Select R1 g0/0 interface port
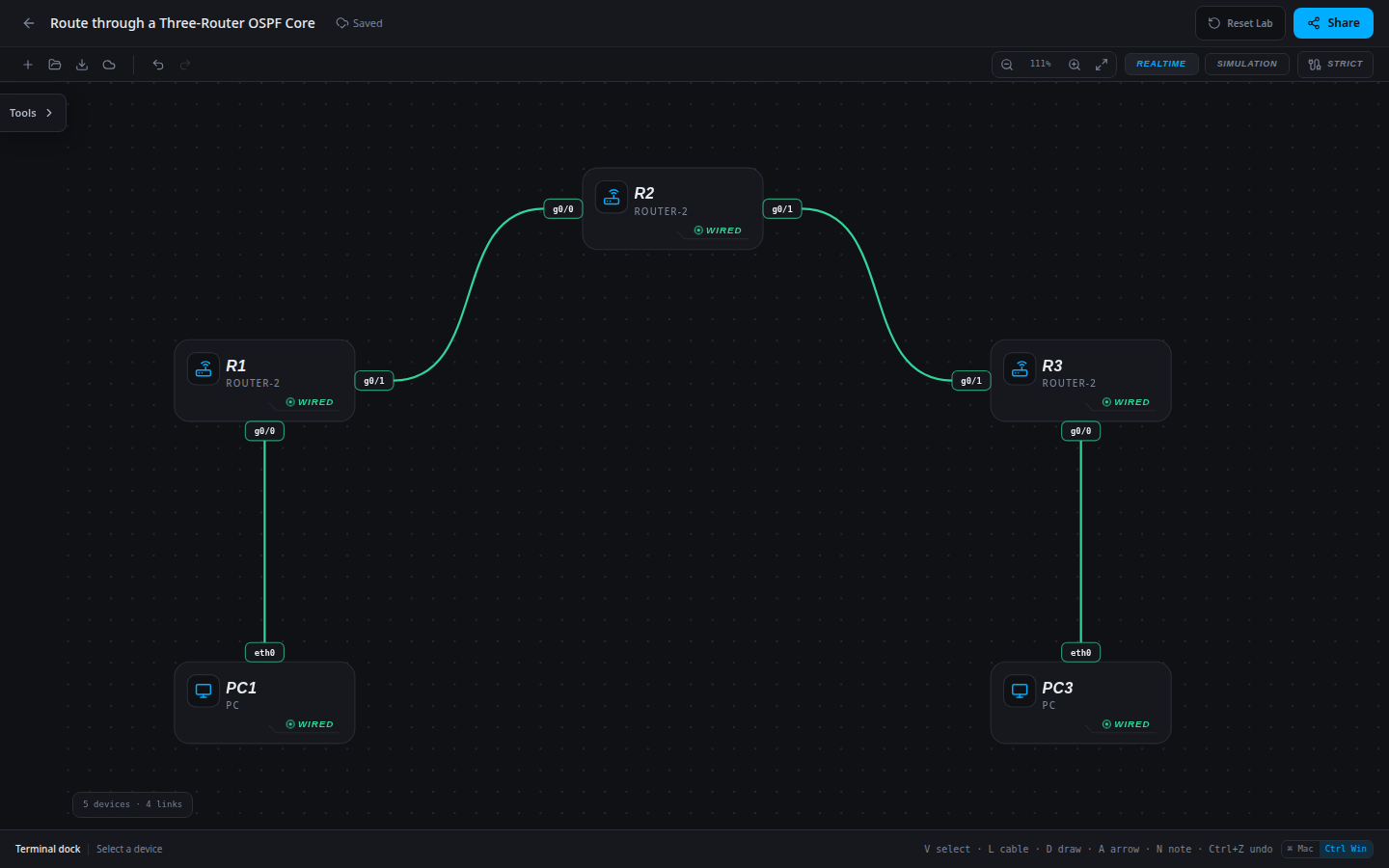This screenshot has width=1389, height=868. click(264, 431)
